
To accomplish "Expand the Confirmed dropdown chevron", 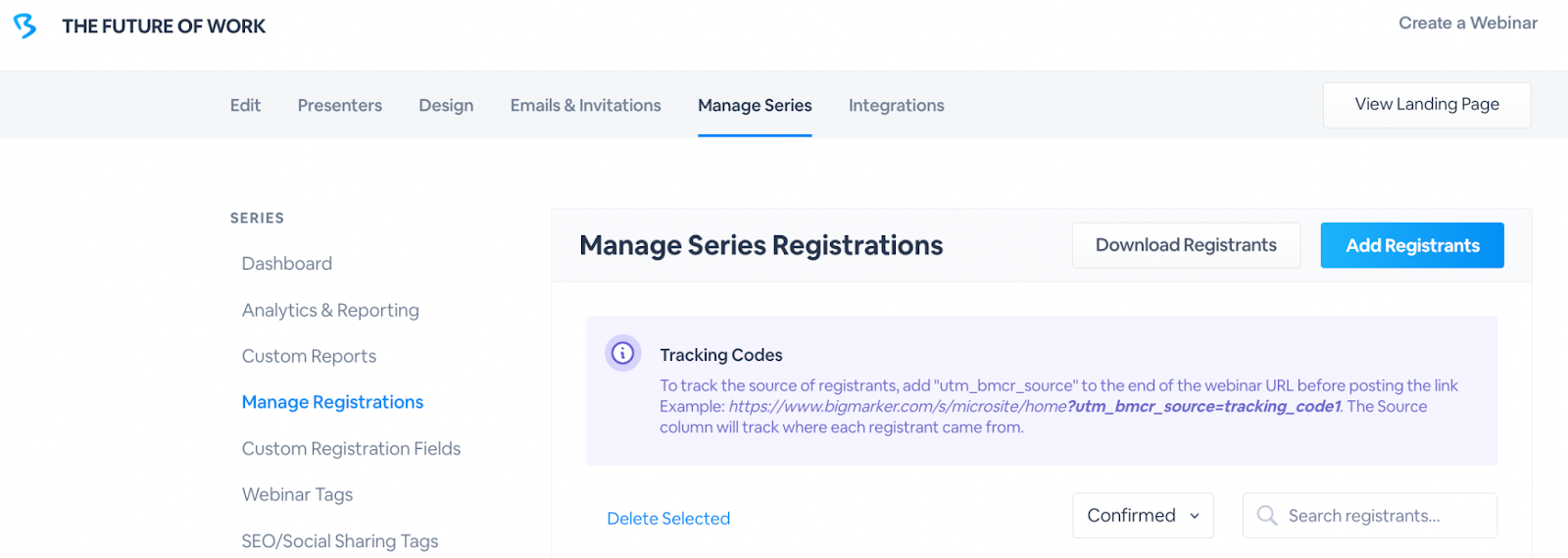I will click(x=1195, y=517).
